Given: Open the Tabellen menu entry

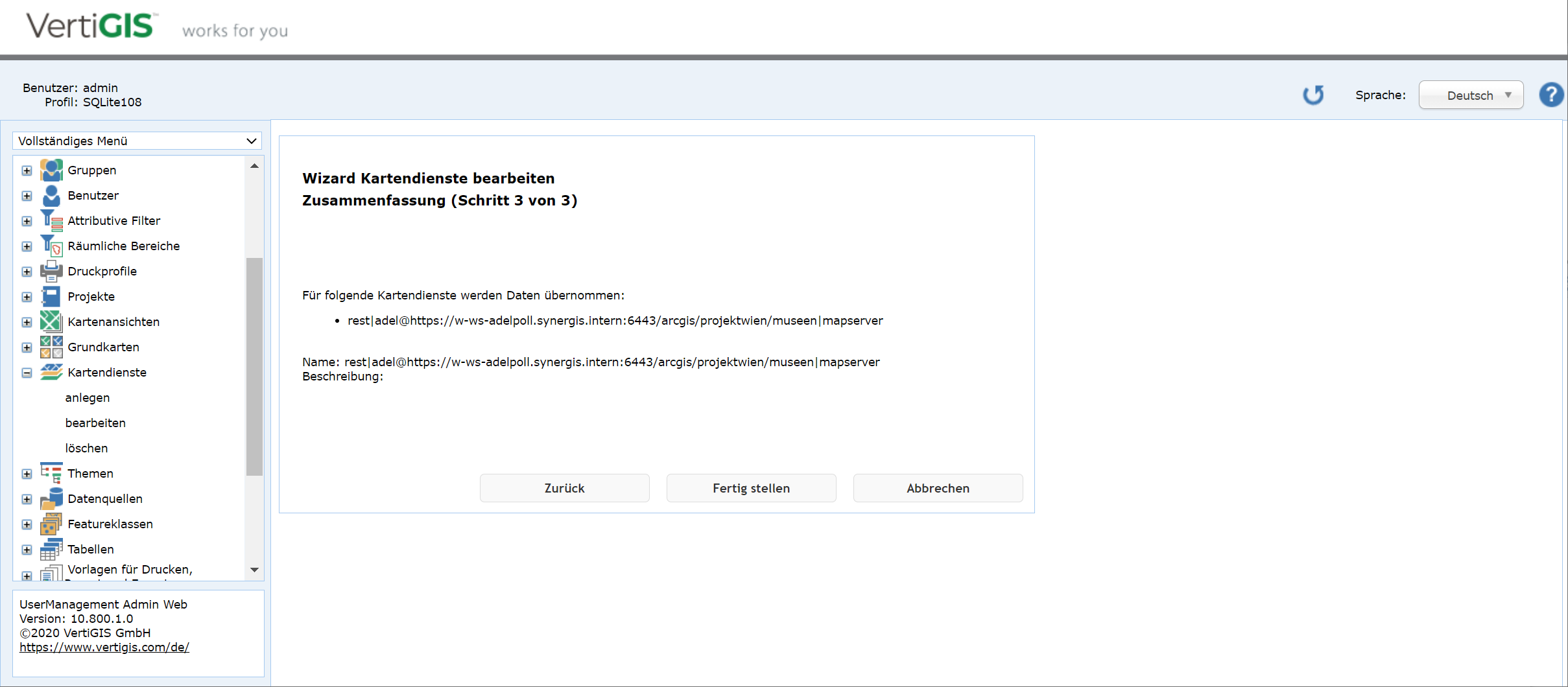Looking at the screenshot, I should tap(91, 549).
